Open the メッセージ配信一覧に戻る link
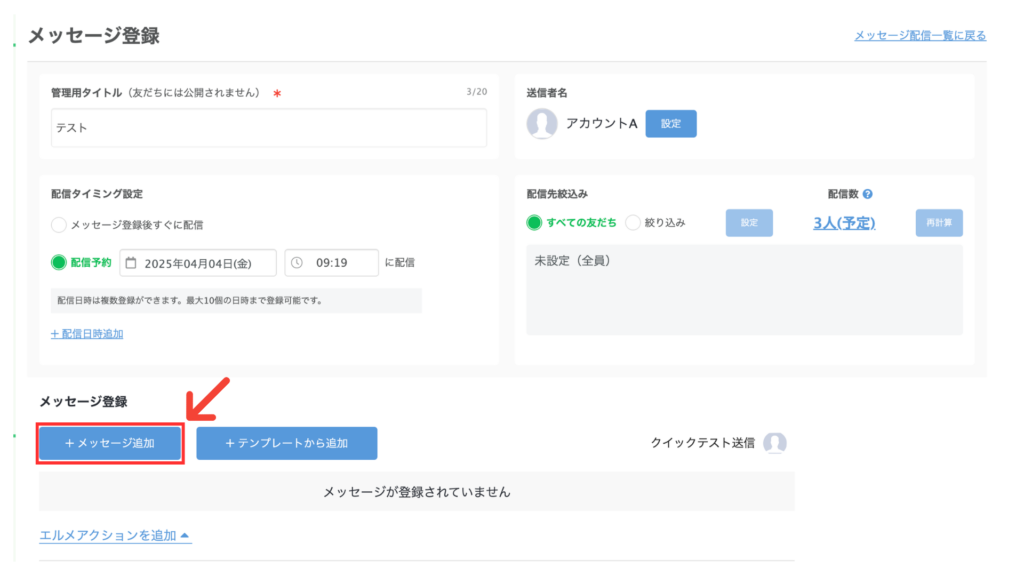This screenshot has width=1024, height=576. pyautogui.click(x=920, y=36)
